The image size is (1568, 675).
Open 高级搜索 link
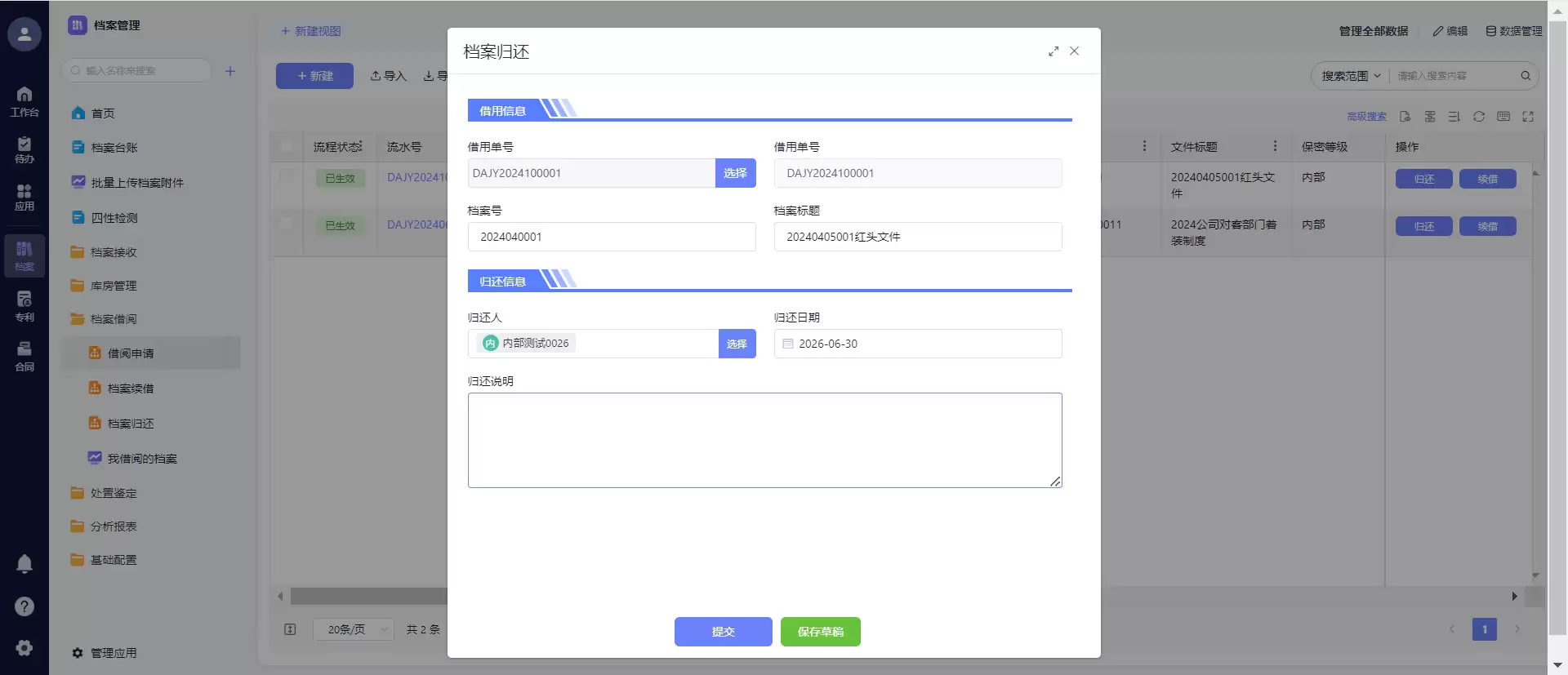(x=1367, y=117)
